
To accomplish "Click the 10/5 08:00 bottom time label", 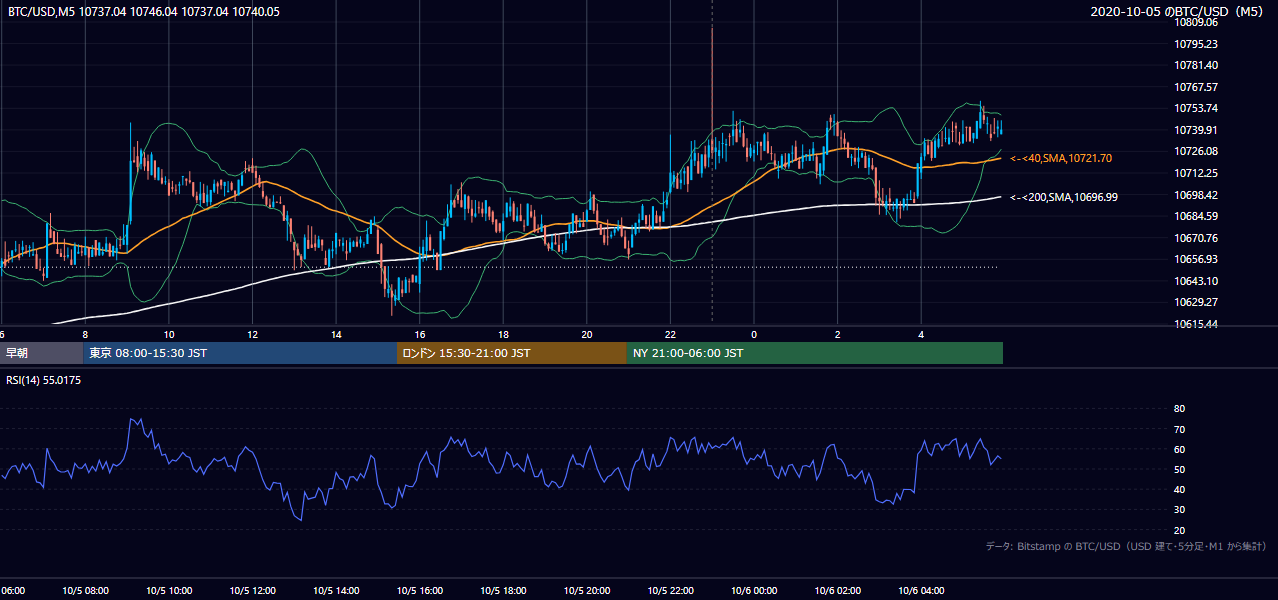I will [x=84, y=591].
